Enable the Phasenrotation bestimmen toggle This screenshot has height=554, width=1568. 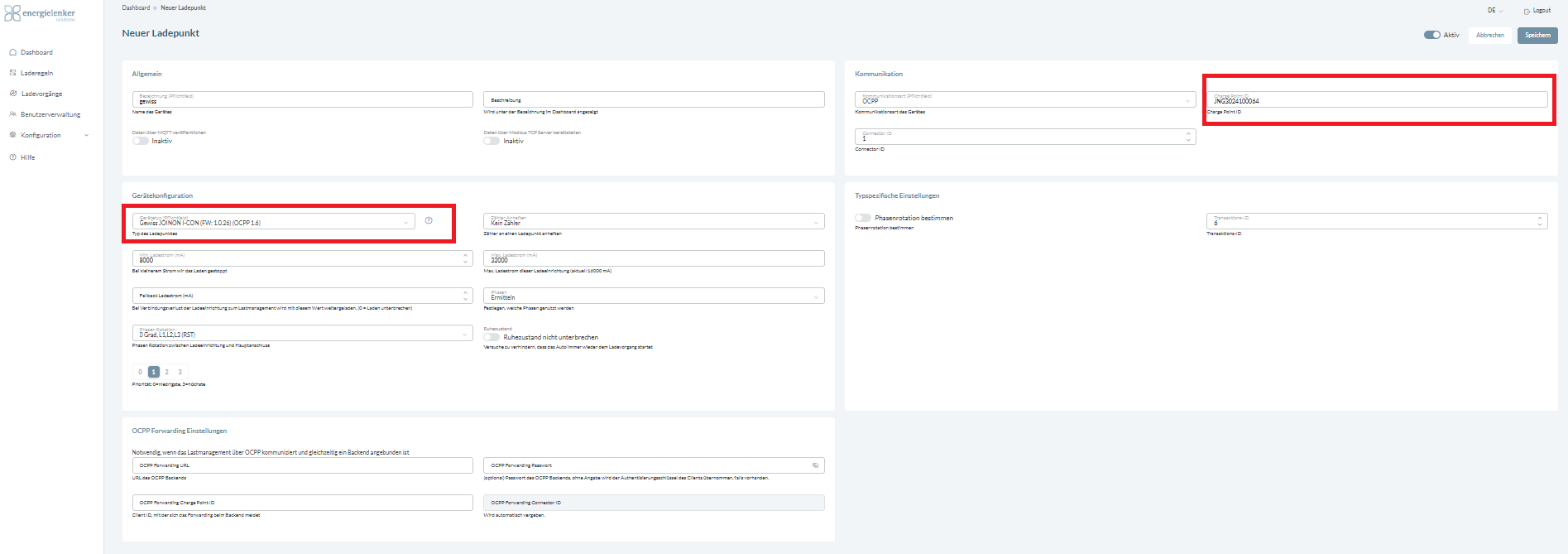[x=863, y=218]
